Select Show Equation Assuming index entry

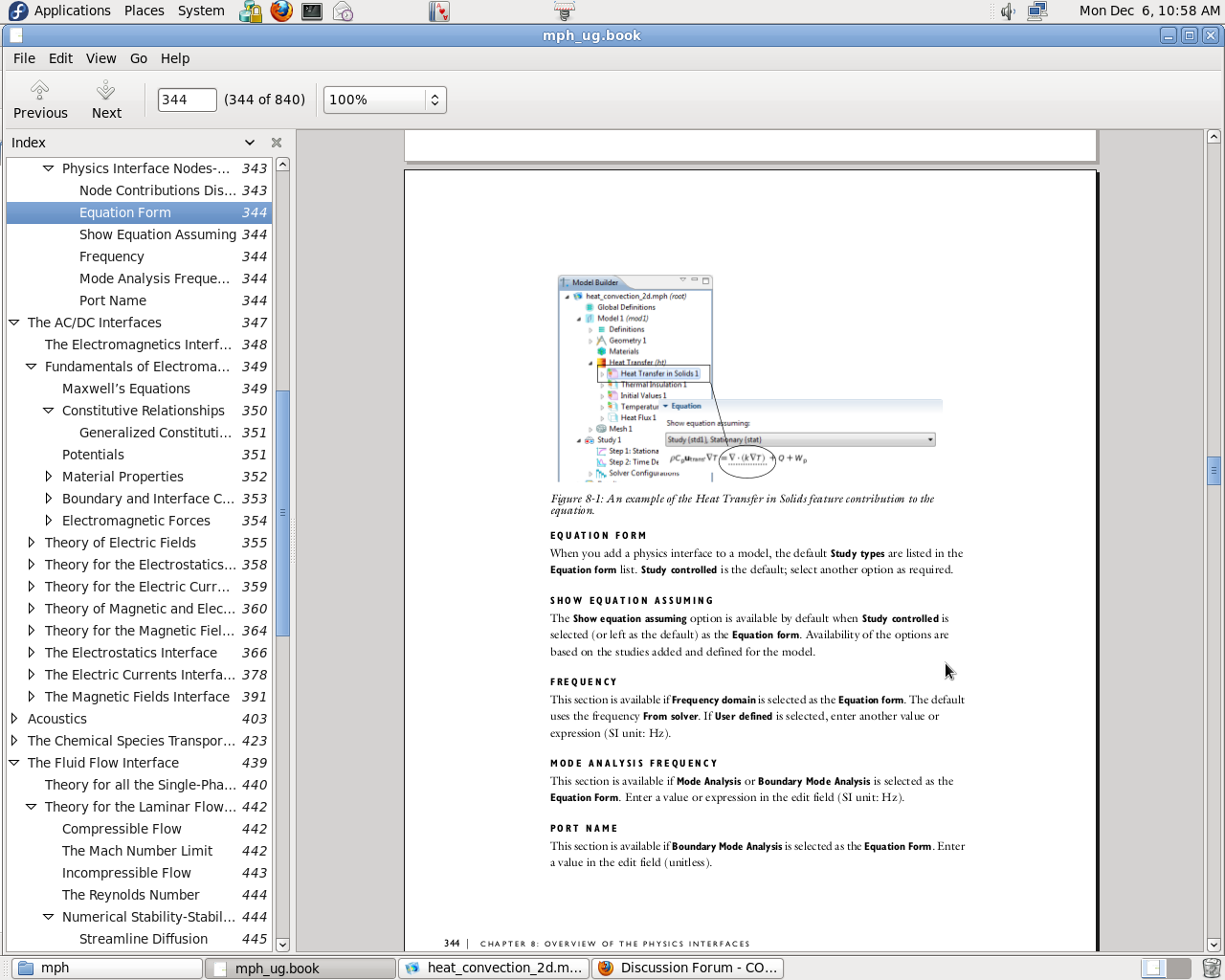click(157, 234)
